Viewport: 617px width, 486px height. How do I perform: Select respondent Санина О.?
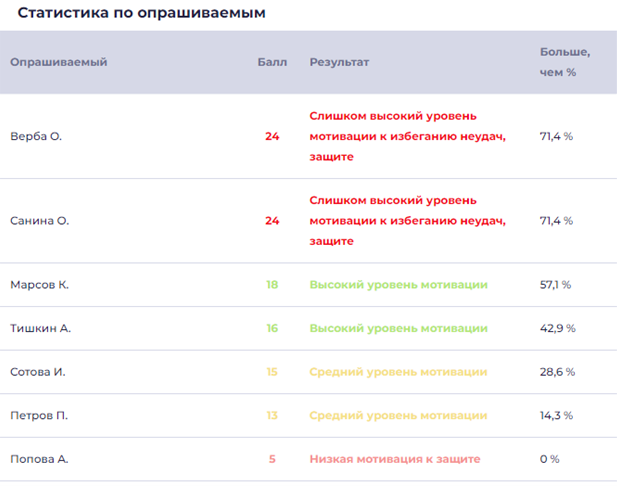[x=40, y=221]
